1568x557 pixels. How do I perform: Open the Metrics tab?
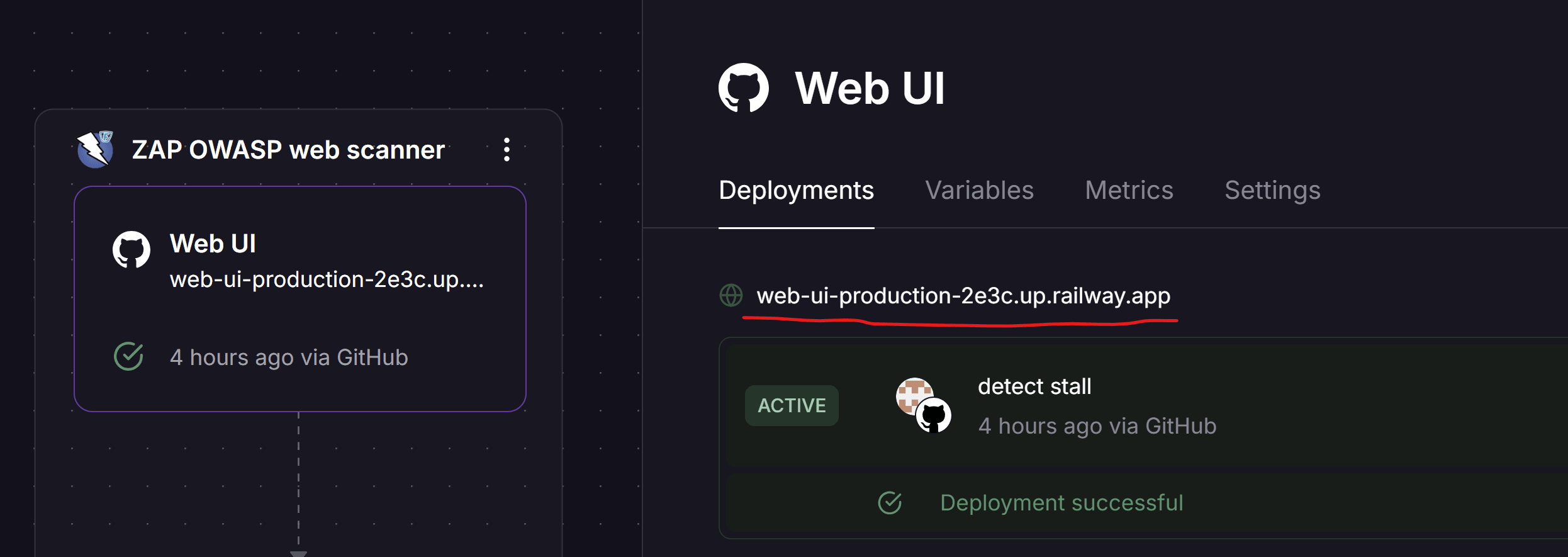[x=1129, y=190]
